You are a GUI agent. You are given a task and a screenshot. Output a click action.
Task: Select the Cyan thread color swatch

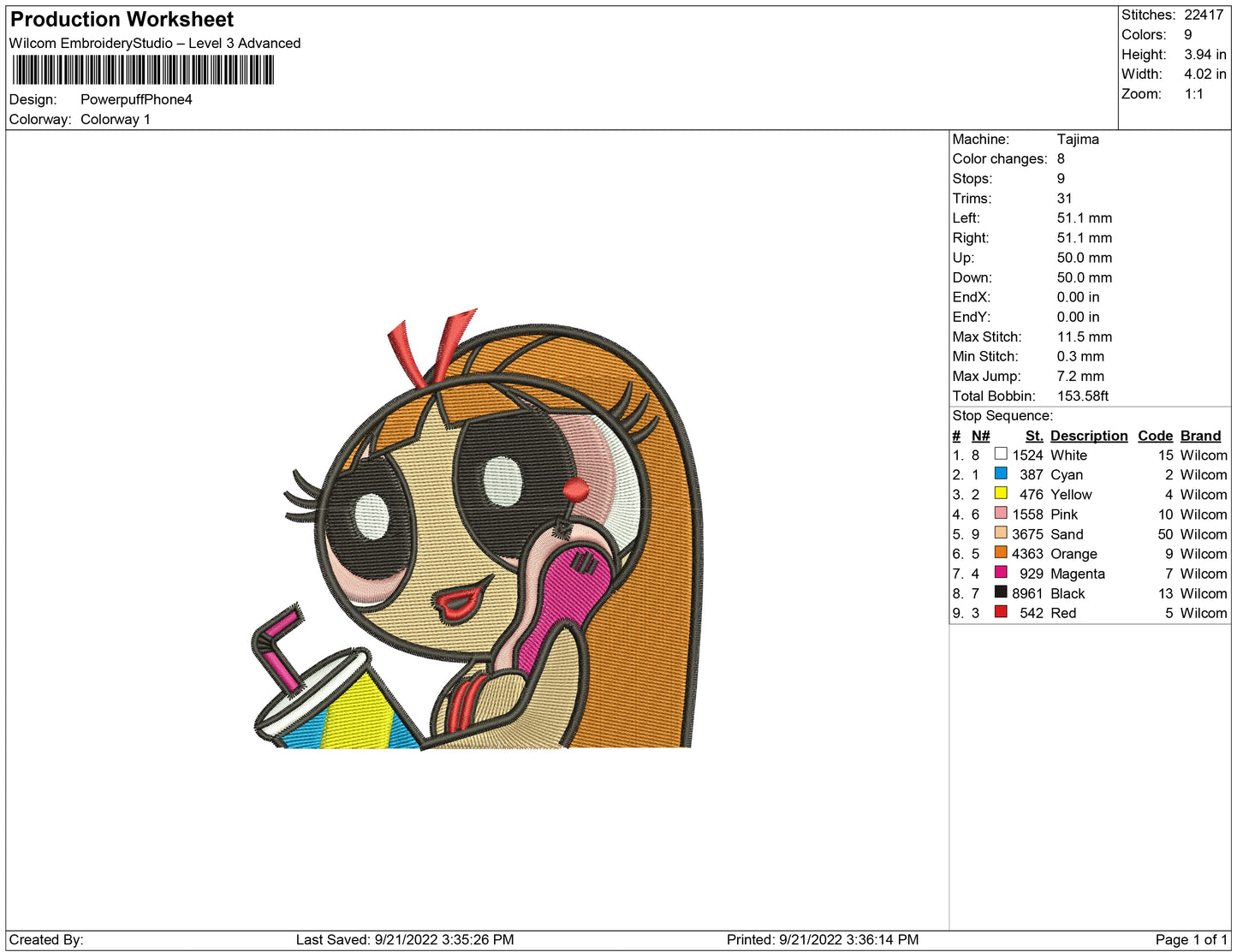coord(1001,473)
